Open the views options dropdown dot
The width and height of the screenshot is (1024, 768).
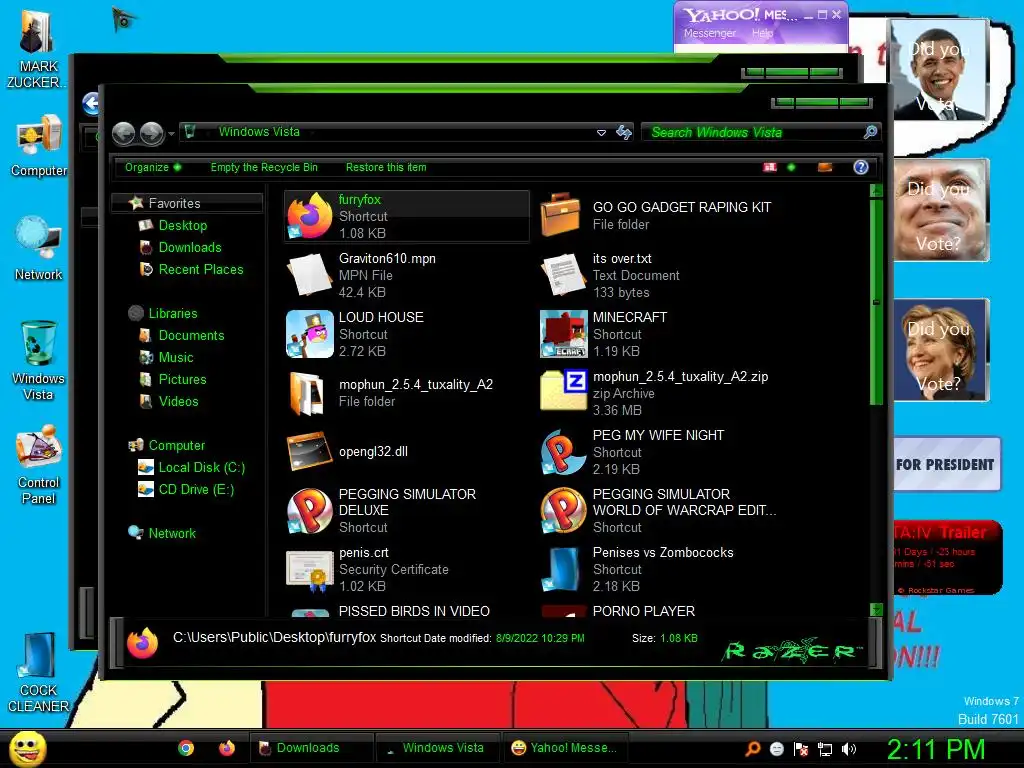pyautogui.click(x=791, y=167)
